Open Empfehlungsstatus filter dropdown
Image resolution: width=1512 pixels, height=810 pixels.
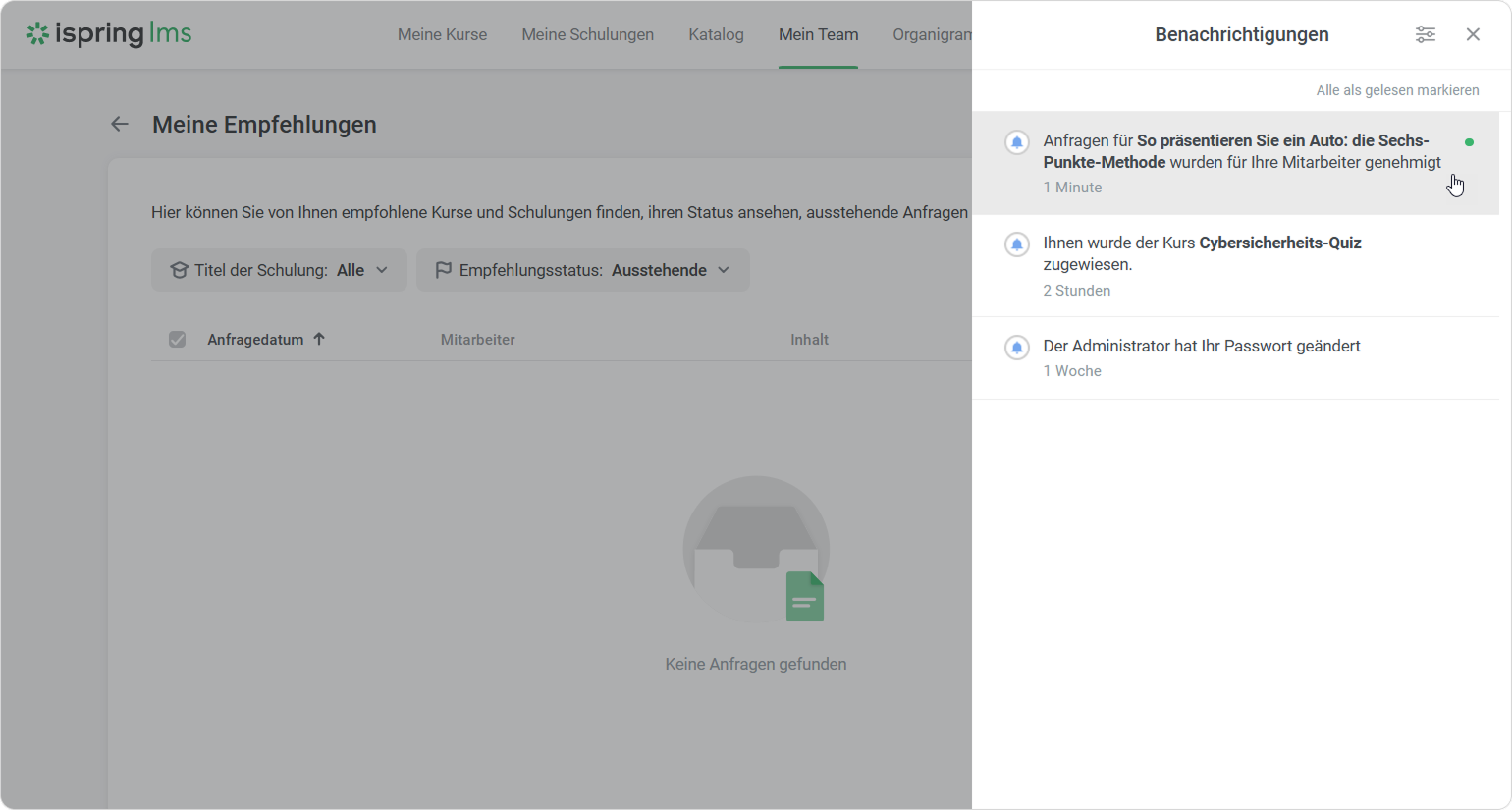point(582,270)
